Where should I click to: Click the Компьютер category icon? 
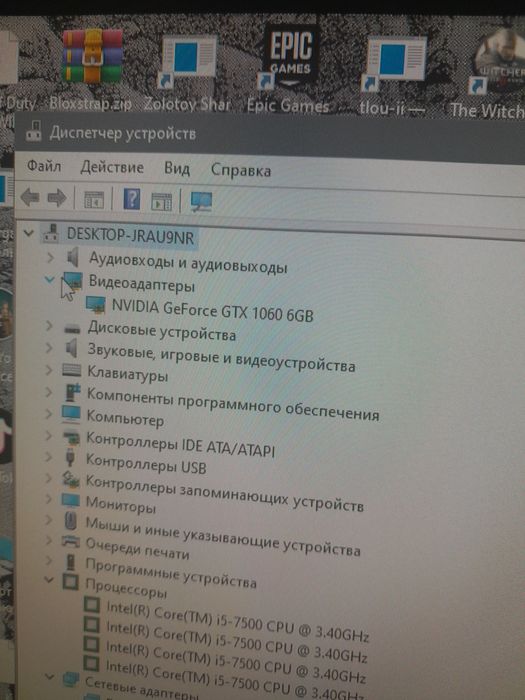71,413
